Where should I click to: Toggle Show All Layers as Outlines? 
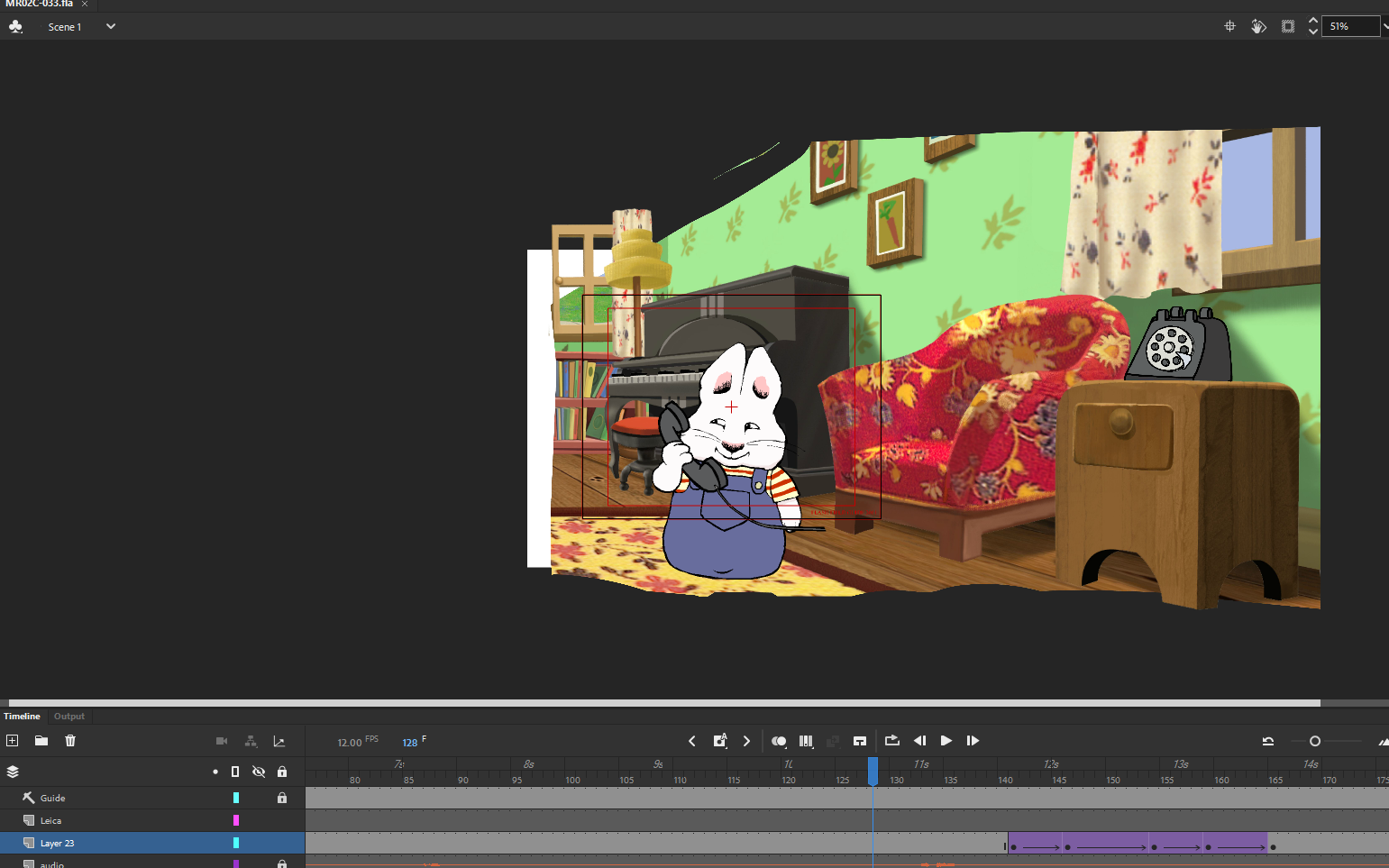point(235,772)
